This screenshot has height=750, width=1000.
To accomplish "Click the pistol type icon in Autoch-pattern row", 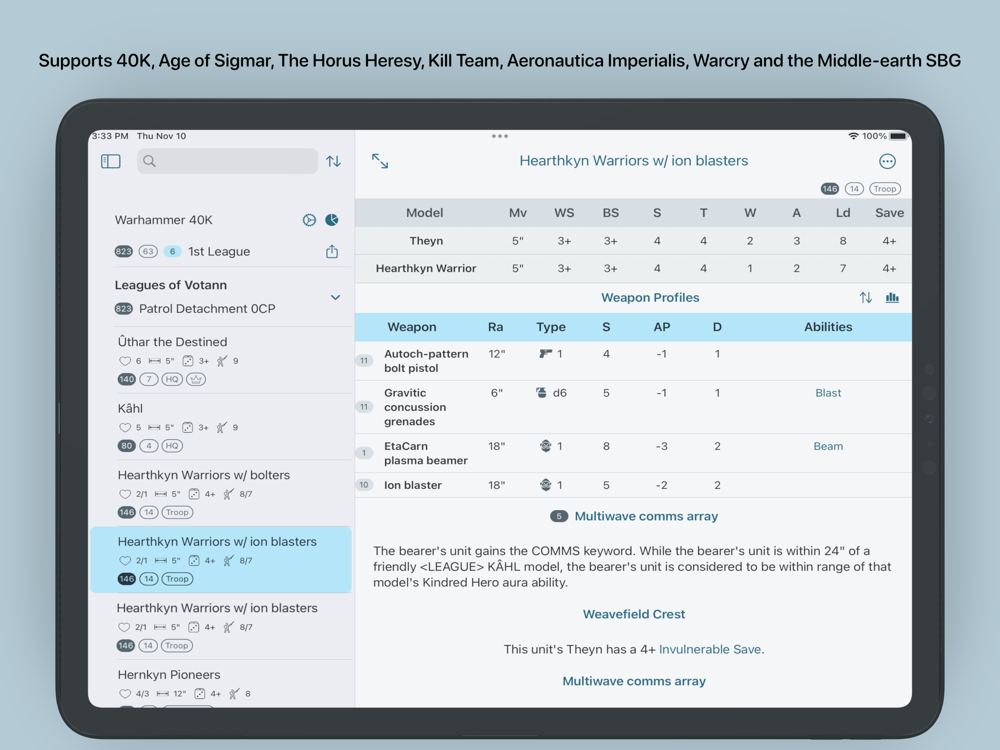I will (x=545, y=353).
